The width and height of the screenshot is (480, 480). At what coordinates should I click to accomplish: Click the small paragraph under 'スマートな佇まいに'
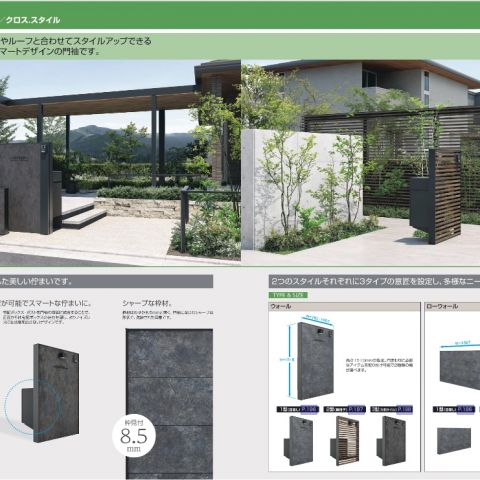(46, 317)
